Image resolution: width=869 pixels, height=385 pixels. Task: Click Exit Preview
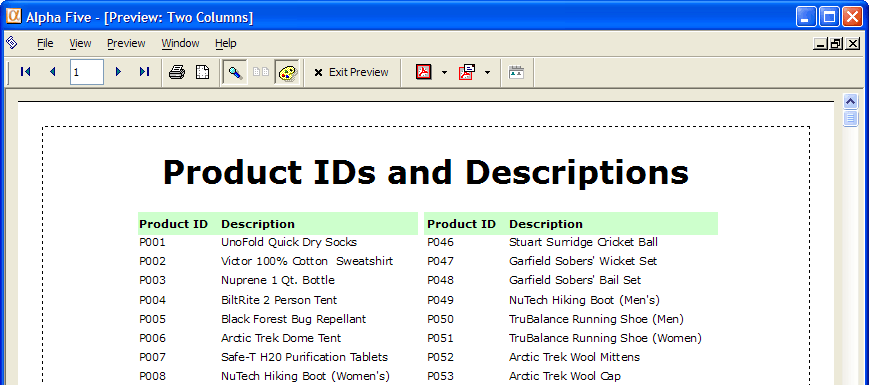351,72
